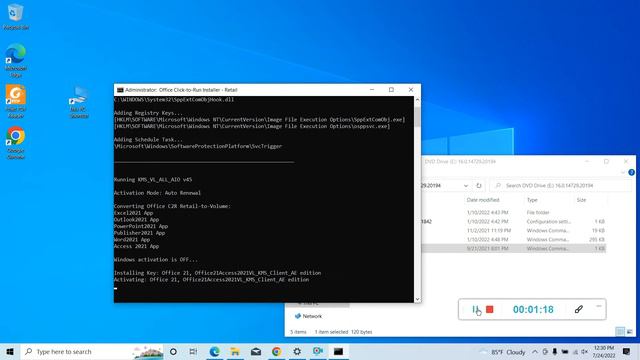Open Settings gear on the taskbar
640x360 pixels.
point(297,351)
